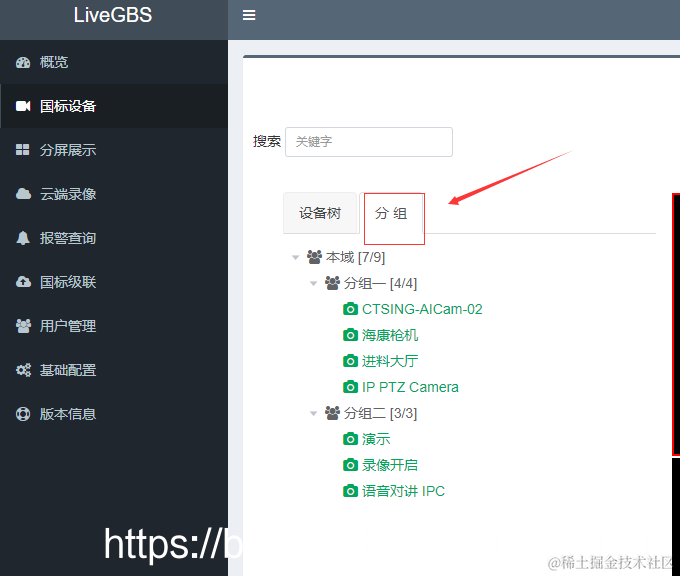Open 版本信息 in the sidebar
This screenshot has height=576, width=680.
click(x=114, y=414)
